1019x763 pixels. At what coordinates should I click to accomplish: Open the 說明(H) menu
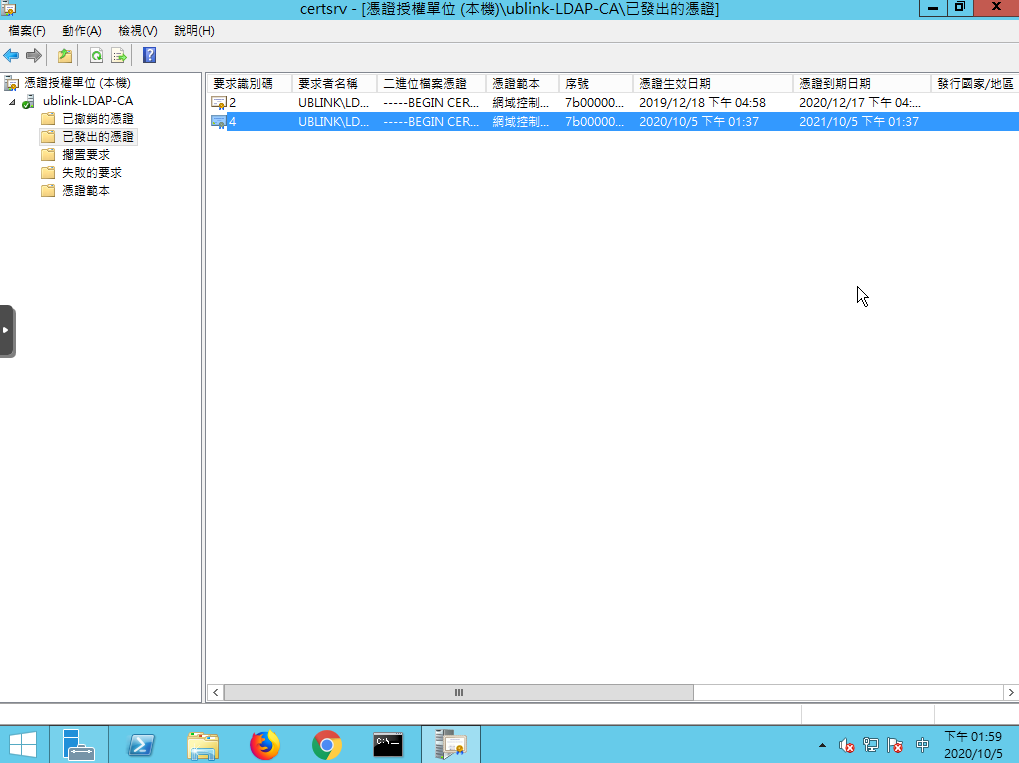194,31
